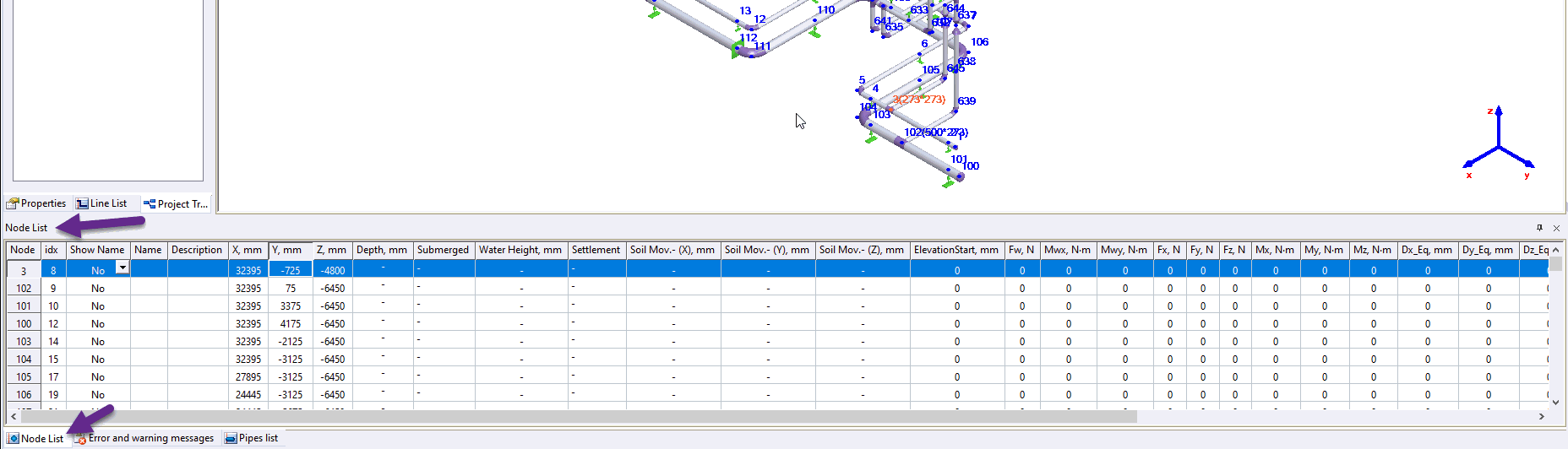The width and height of the screenshot is (1568, 449).
Task: Click the Submerged column header
Action: click(444, 250)
